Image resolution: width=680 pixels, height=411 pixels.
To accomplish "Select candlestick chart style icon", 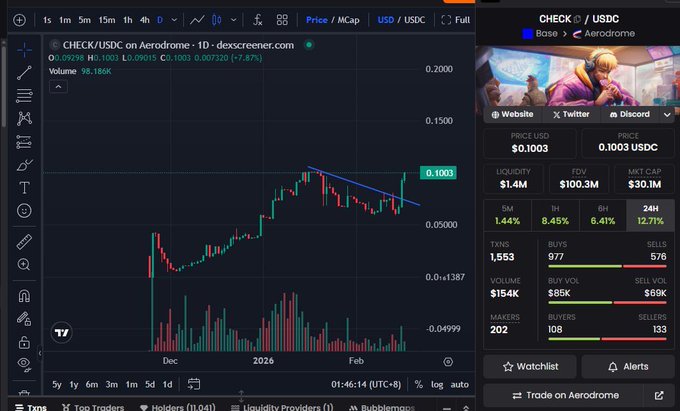I will (x=217, y=20).
